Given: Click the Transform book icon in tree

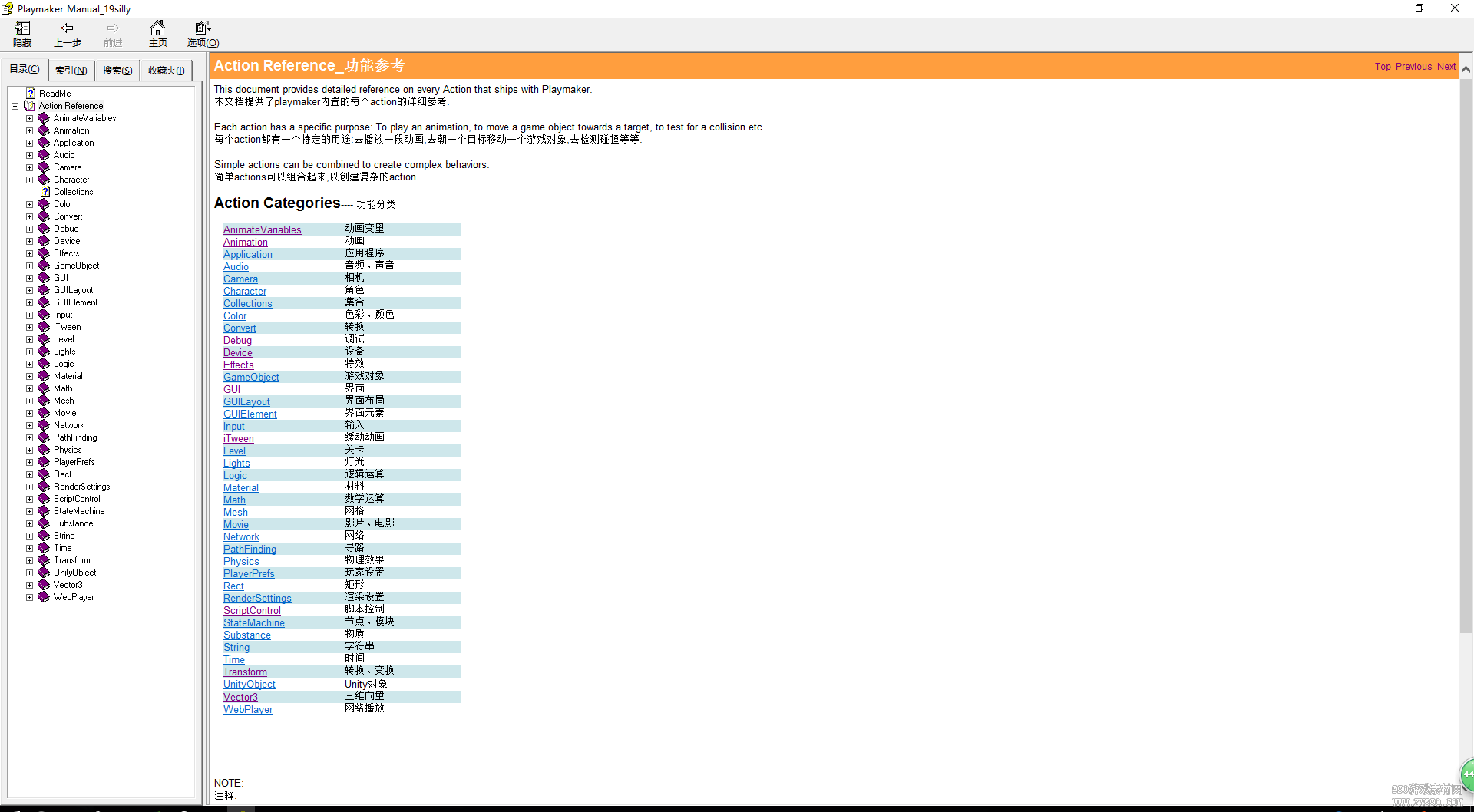Looking at the screenshot, I should pos(44,560).
